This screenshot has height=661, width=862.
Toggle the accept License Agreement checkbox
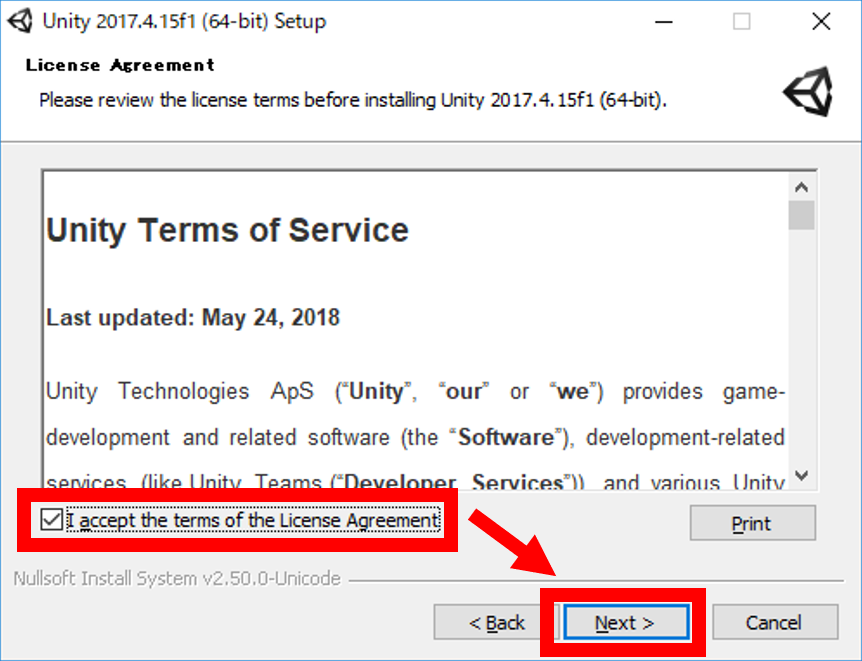tap(51, 520)
